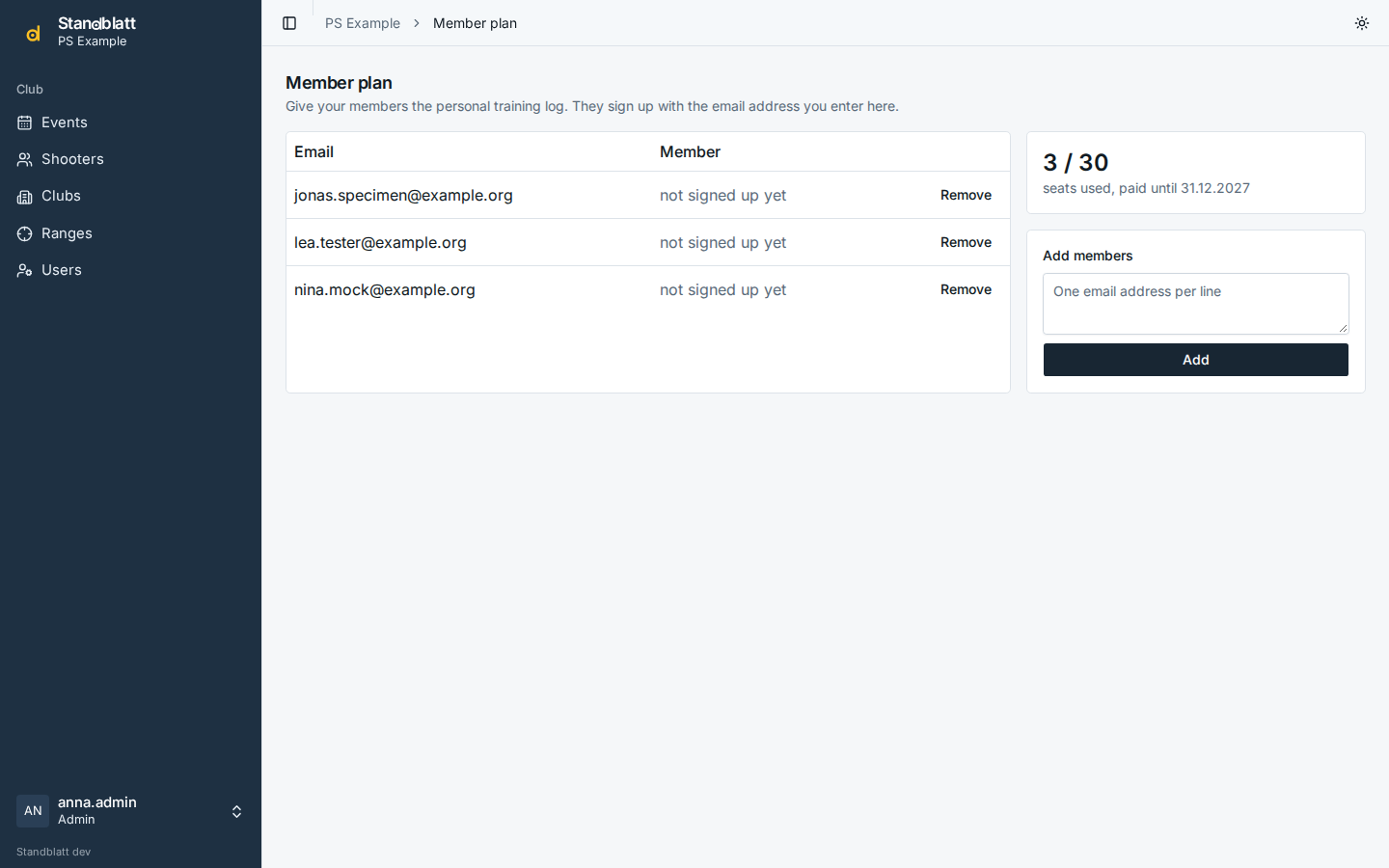The width and height of the screenshot is (1389, 868).
Task: Grab the textarea resize handle
Action: 1343,328
